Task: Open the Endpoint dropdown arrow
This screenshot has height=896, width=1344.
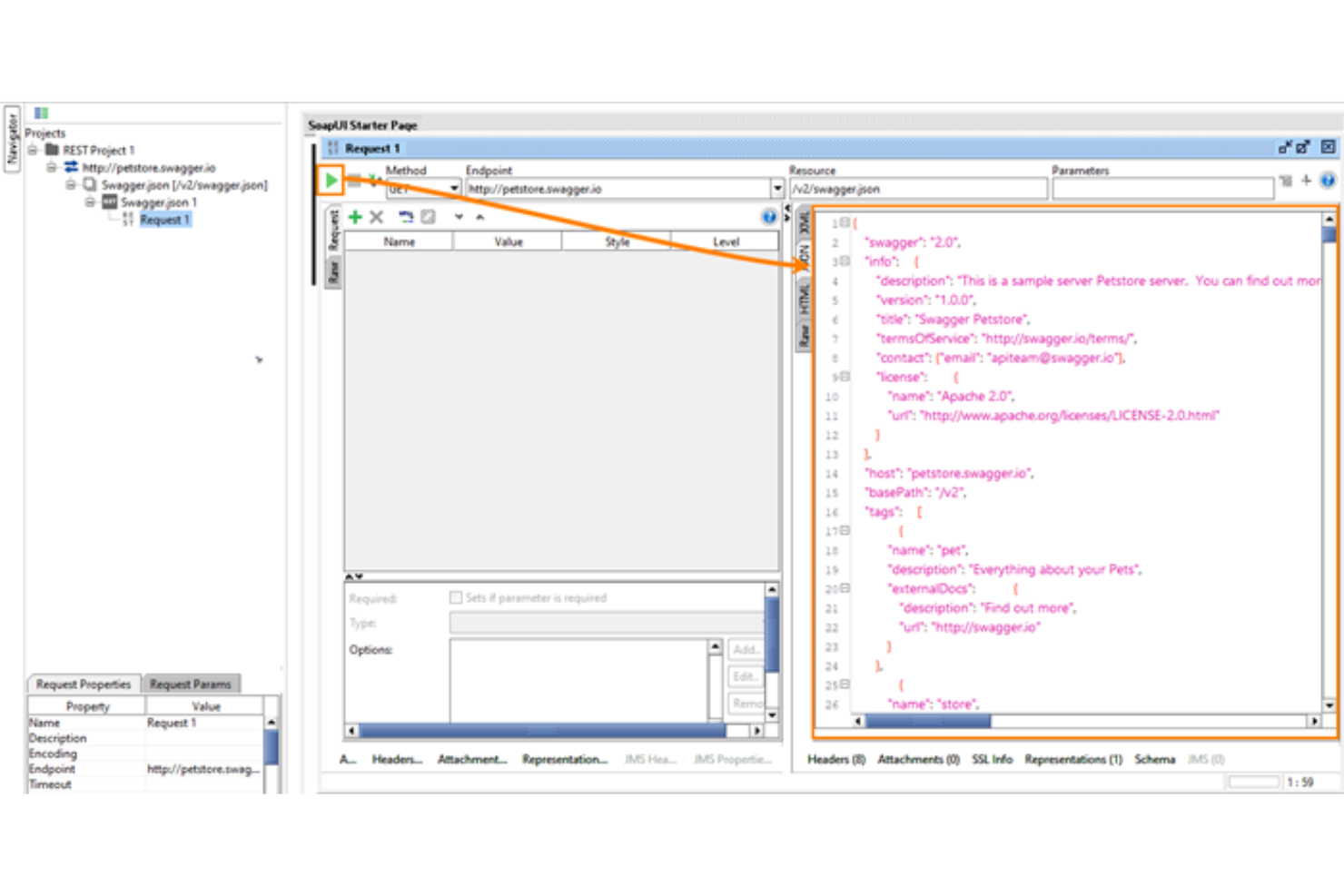Action: click(777, 189)
